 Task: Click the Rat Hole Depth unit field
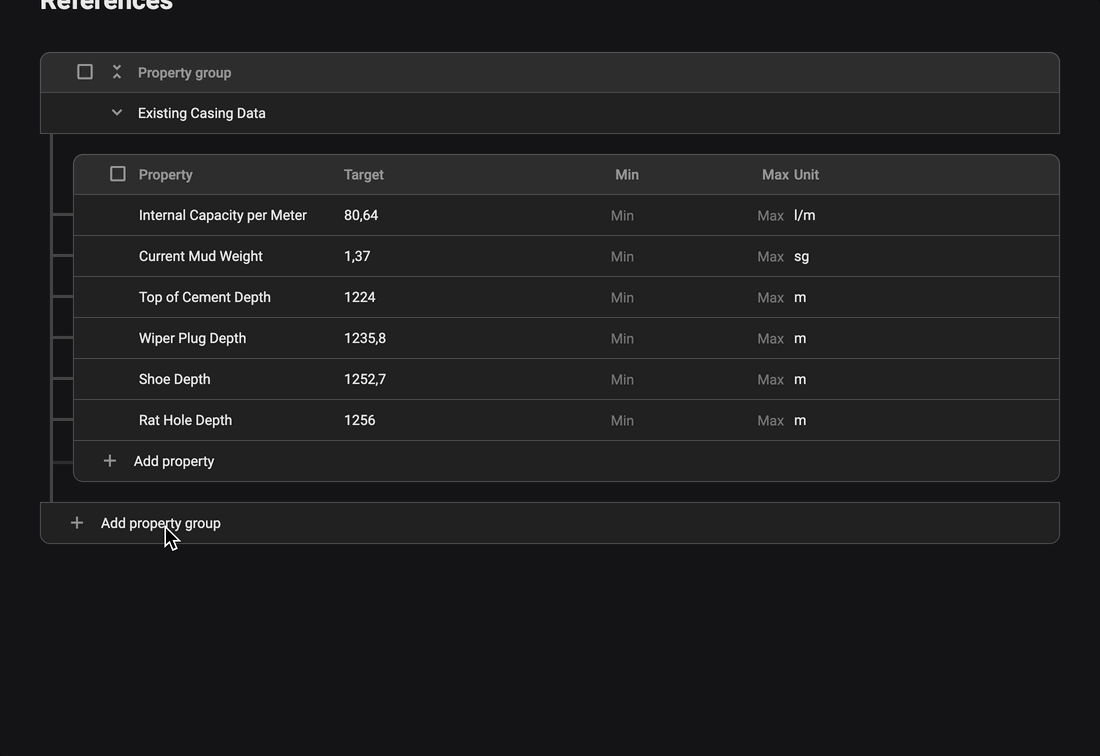coord(800,420)
